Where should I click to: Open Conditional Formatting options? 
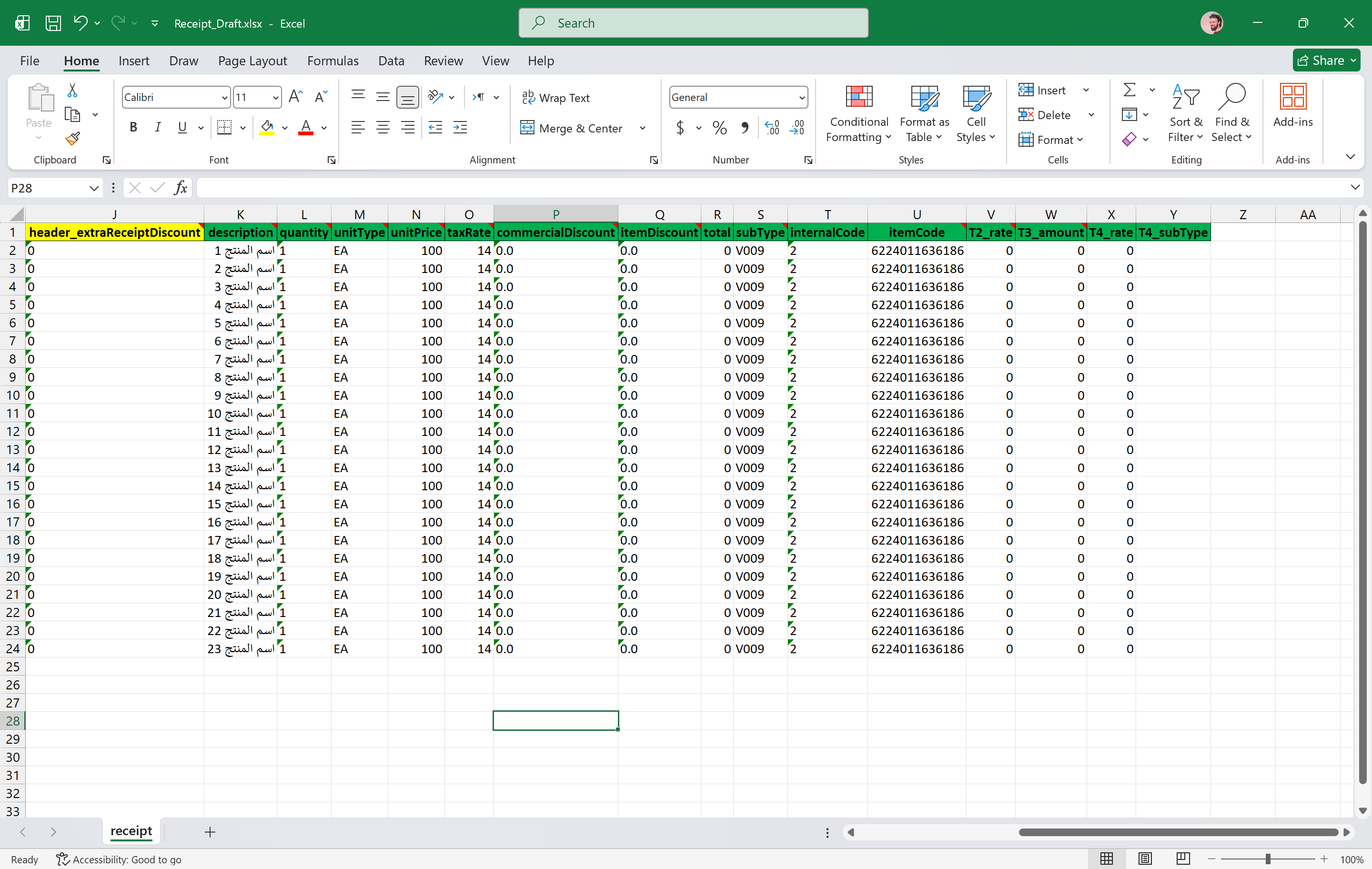pyautogui.click(x=858, y=113)
